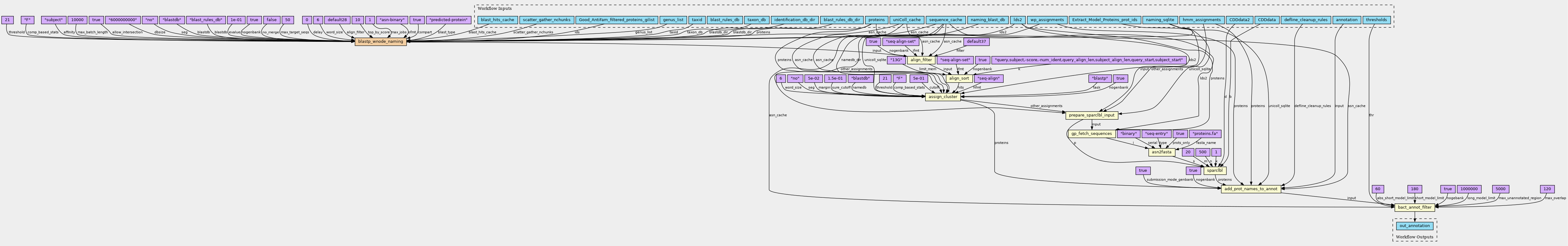
Task: Click the 10000 max_batch_length value node
Action: pos(77,20)
